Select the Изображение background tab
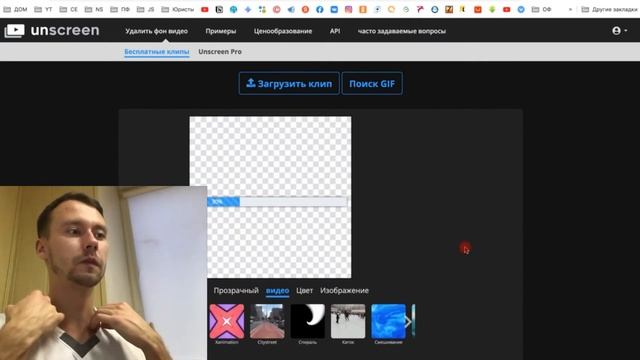 344,291
